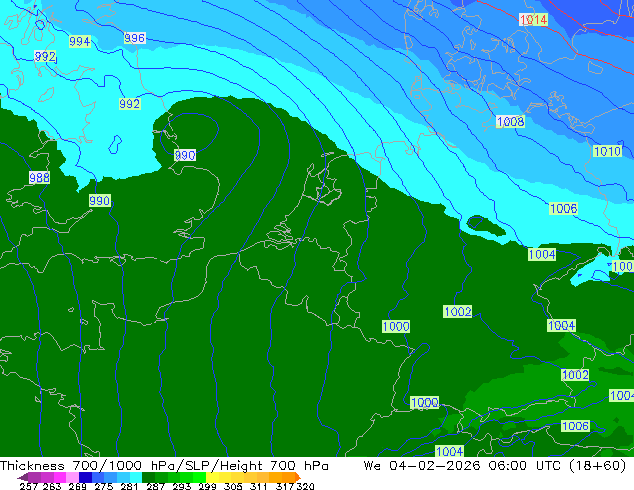Click the 263 legend value
Screen dimensions: 634x490
click(52, 486)
